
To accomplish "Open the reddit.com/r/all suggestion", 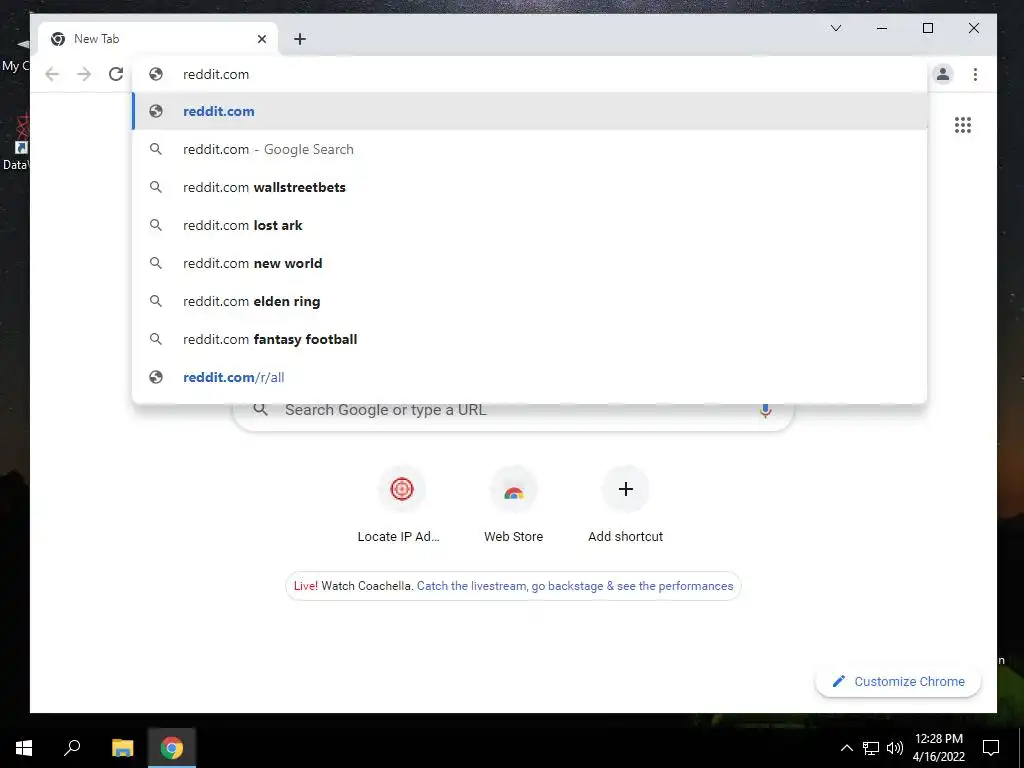I will pos(530,377).
